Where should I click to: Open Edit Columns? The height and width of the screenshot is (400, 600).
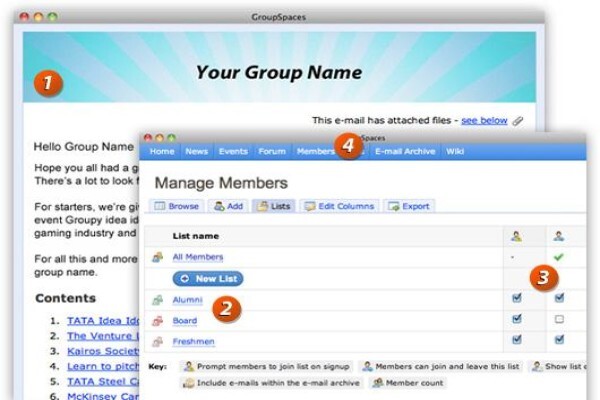[339, 206]
